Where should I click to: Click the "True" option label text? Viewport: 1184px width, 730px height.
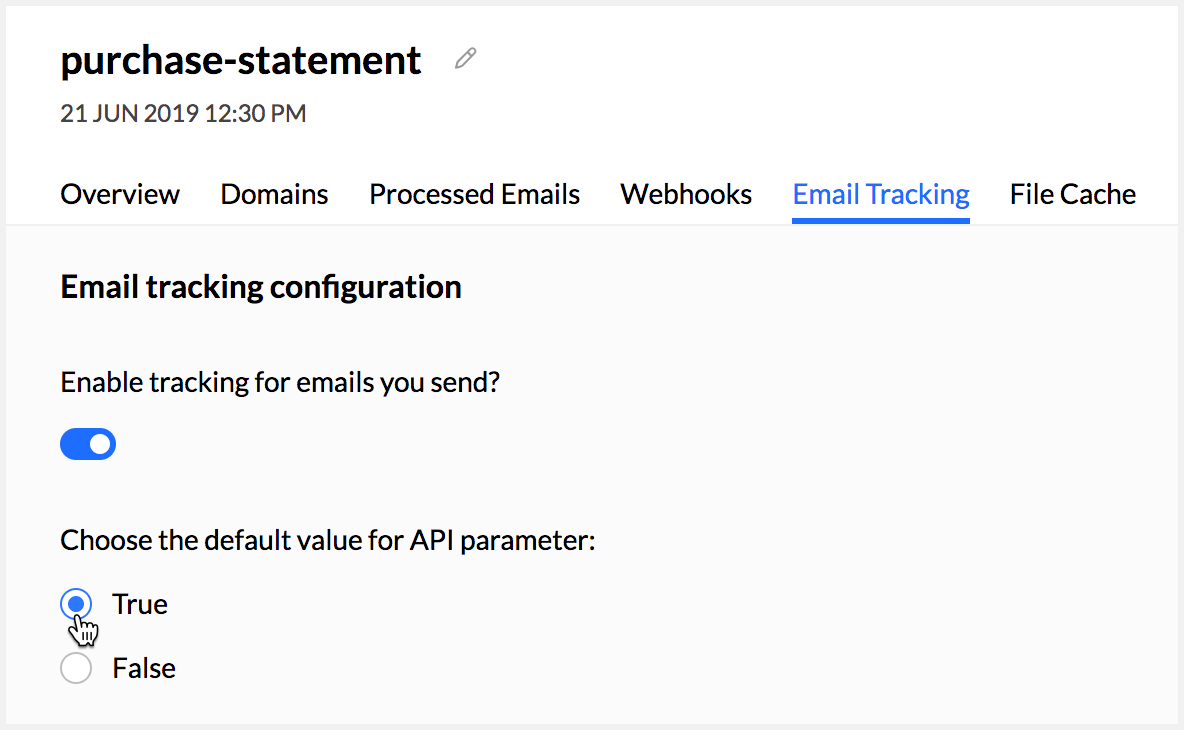point(140,605)
